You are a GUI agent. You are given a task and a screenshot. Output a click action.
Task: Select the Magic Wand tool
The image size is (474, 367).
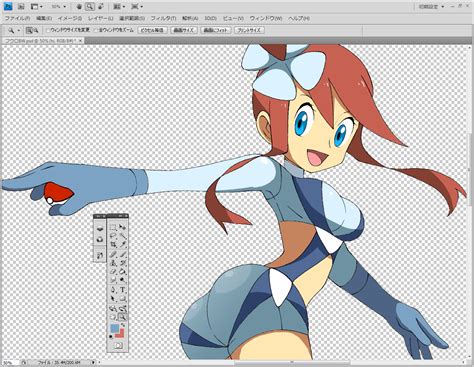tap(123, 236)
